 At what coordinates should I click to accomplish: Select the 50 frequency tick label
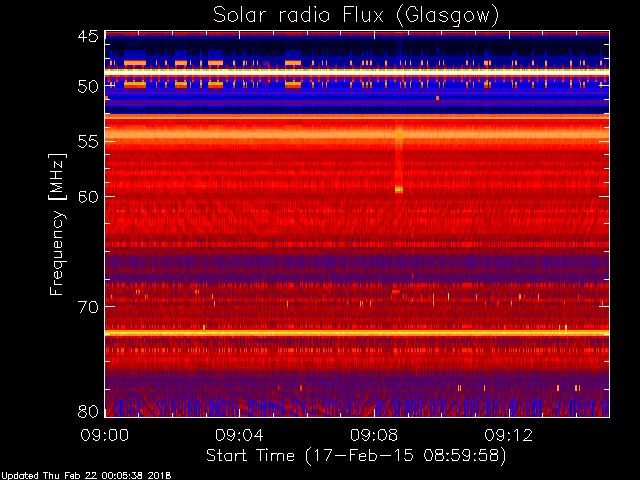(88, 87)
